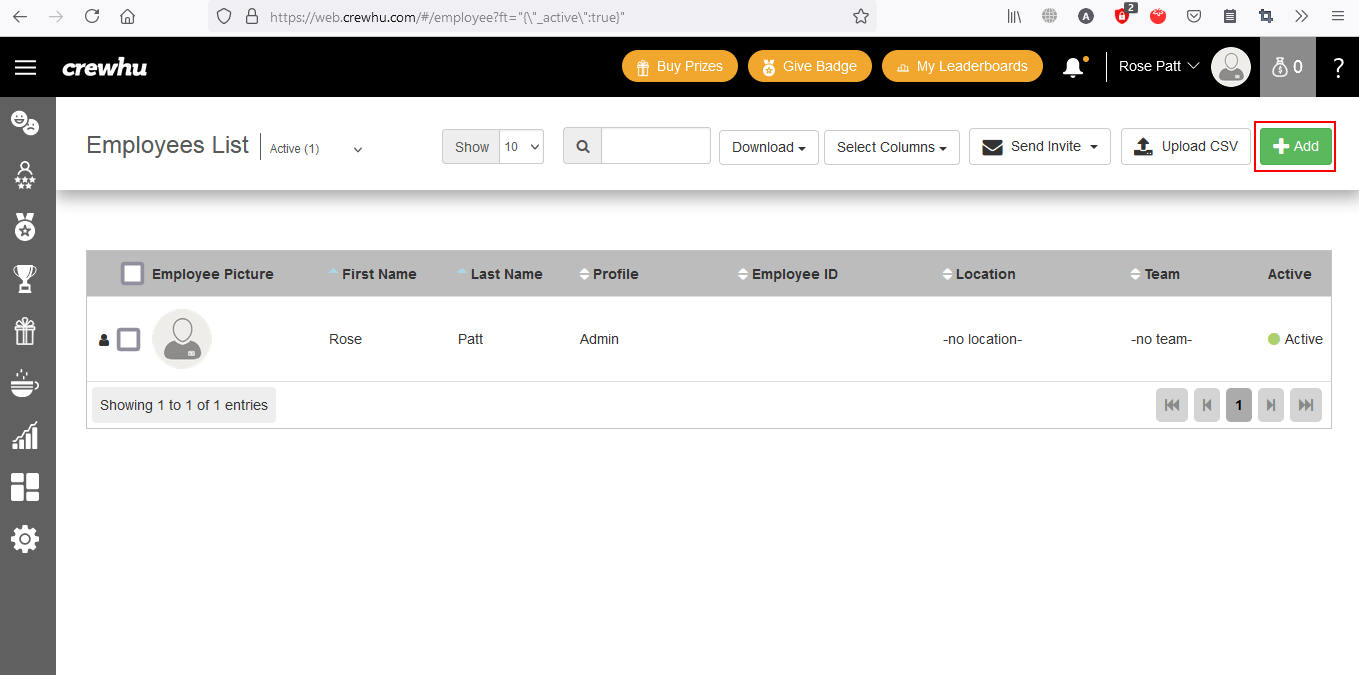
Task: Toggle the select-all employees checkbox
Action: [132, 274]
